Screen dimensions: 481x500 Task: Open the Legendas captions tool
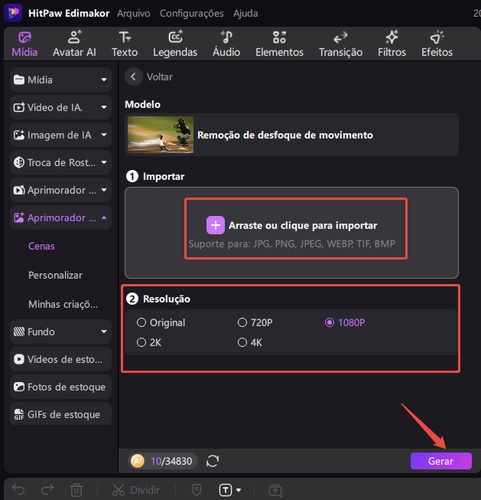[x=175, y=44]
